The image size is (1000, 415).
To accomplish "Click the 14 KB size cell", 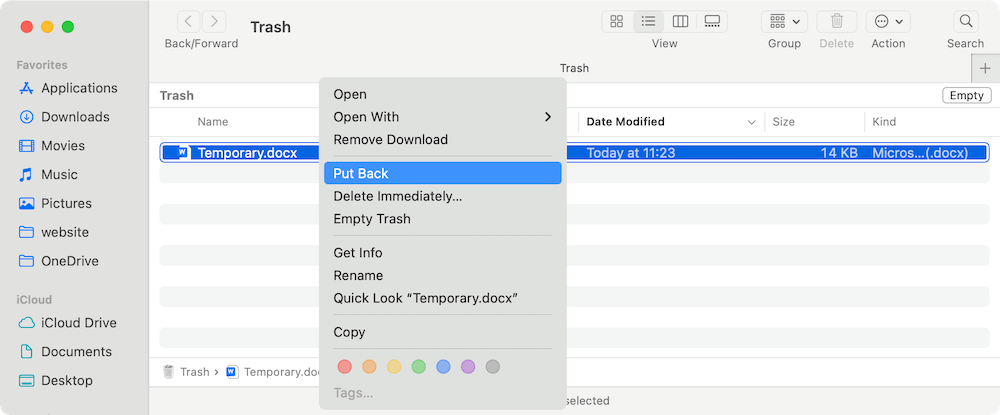I will click(839, 153).
